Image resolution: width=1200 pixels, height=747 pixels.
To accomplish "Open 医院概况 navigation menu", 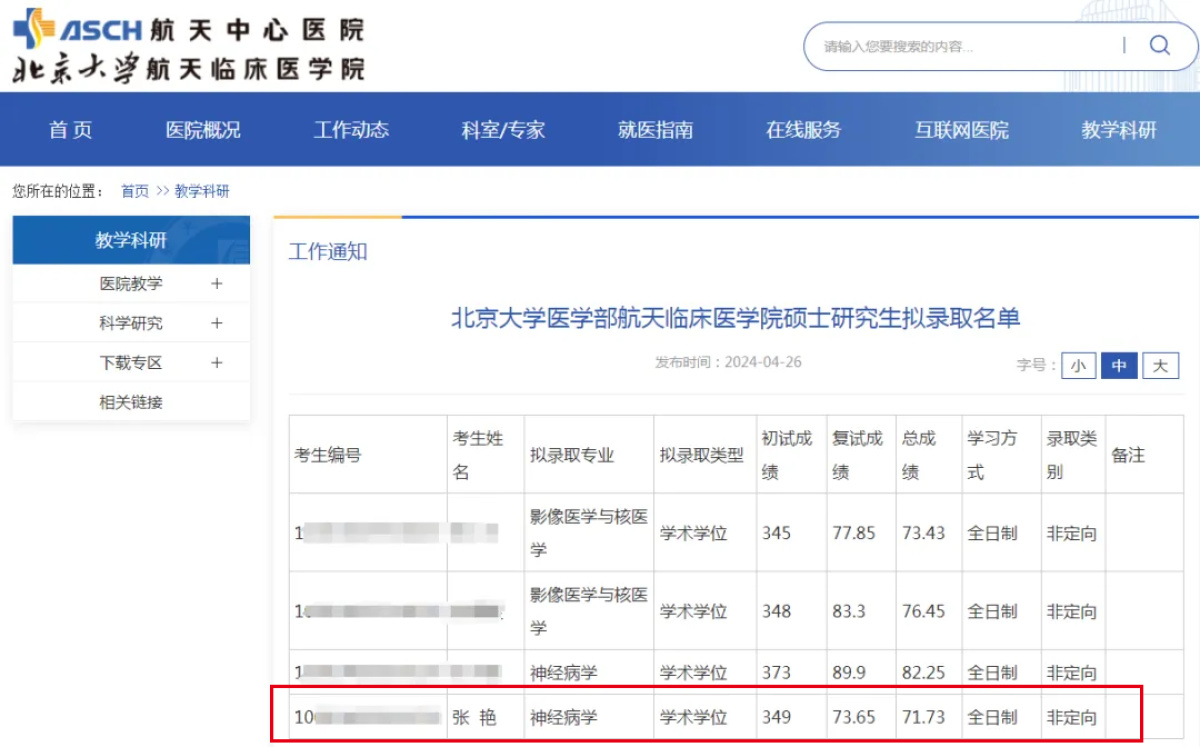I will (x=203, y=130).
